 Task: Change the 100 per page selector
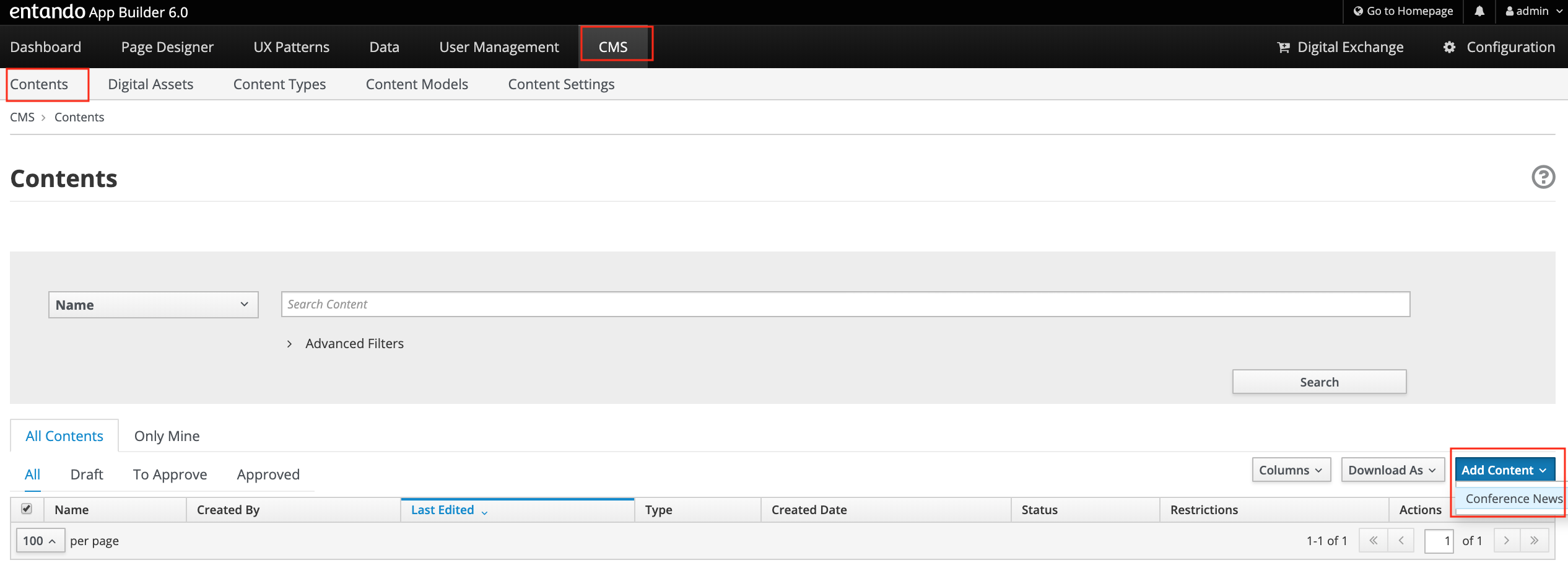[x=40, y=541]
